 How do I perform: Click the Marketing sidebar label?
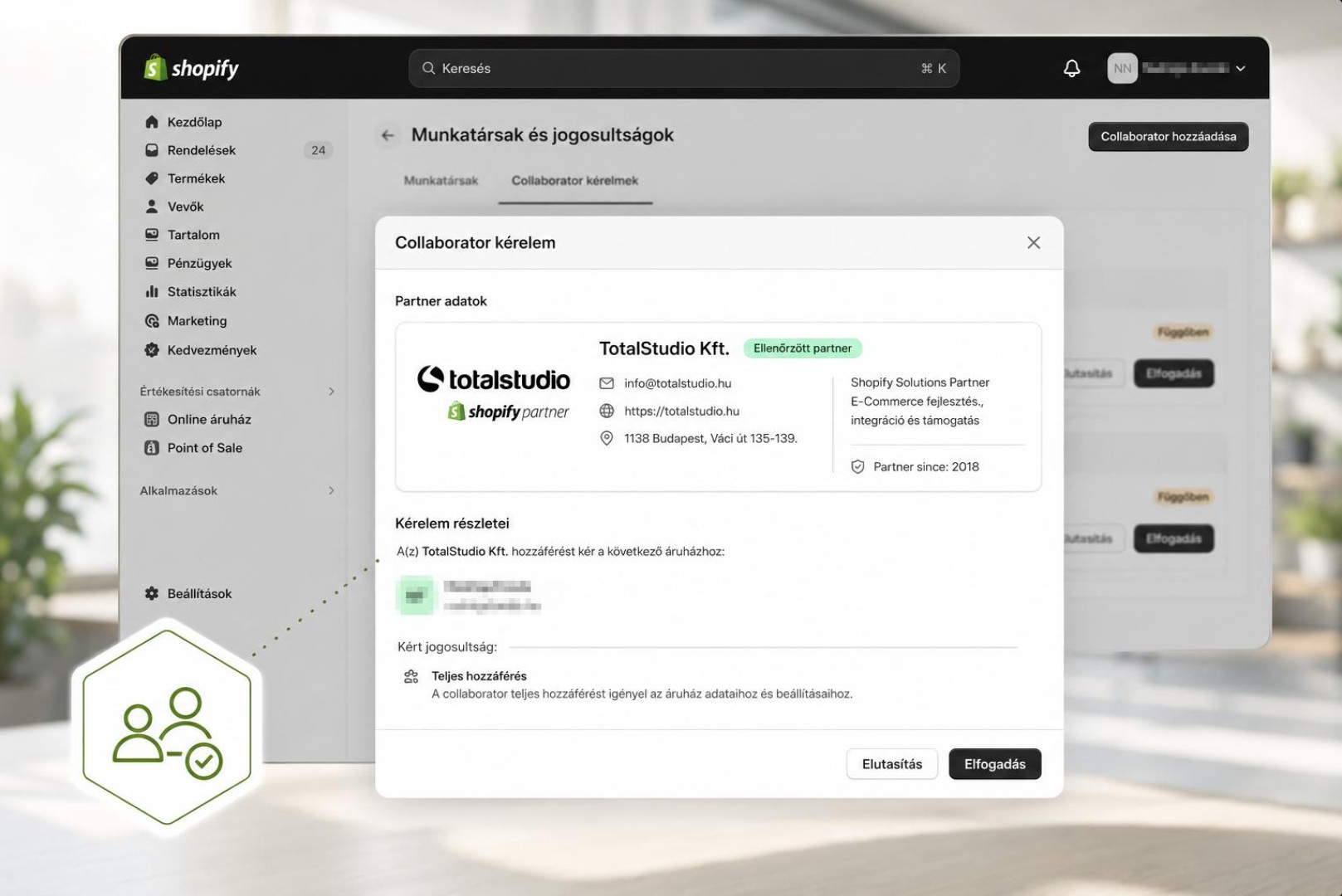pyautogui.click(x=198, y=321)
